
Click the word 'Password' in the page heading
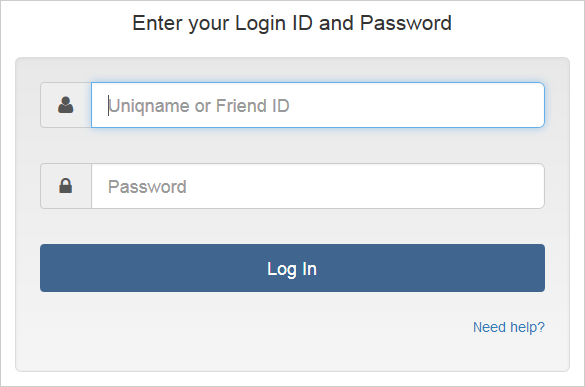[406, 23]
